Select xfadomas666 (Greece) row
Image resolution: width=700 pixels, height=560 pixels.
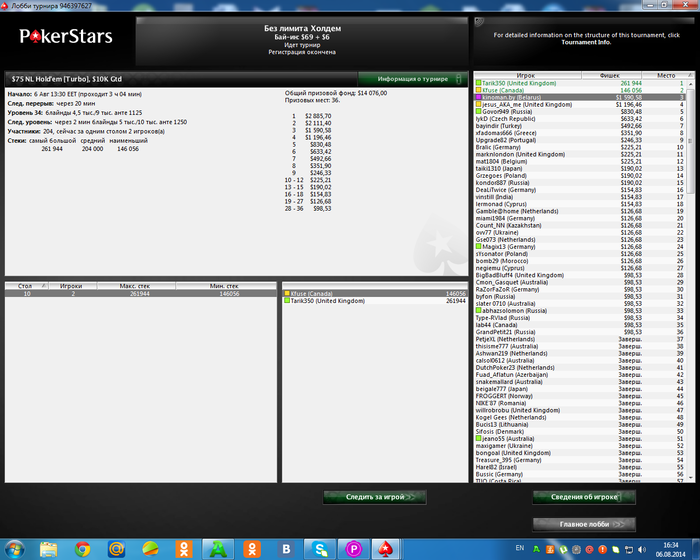coord(580,133)
